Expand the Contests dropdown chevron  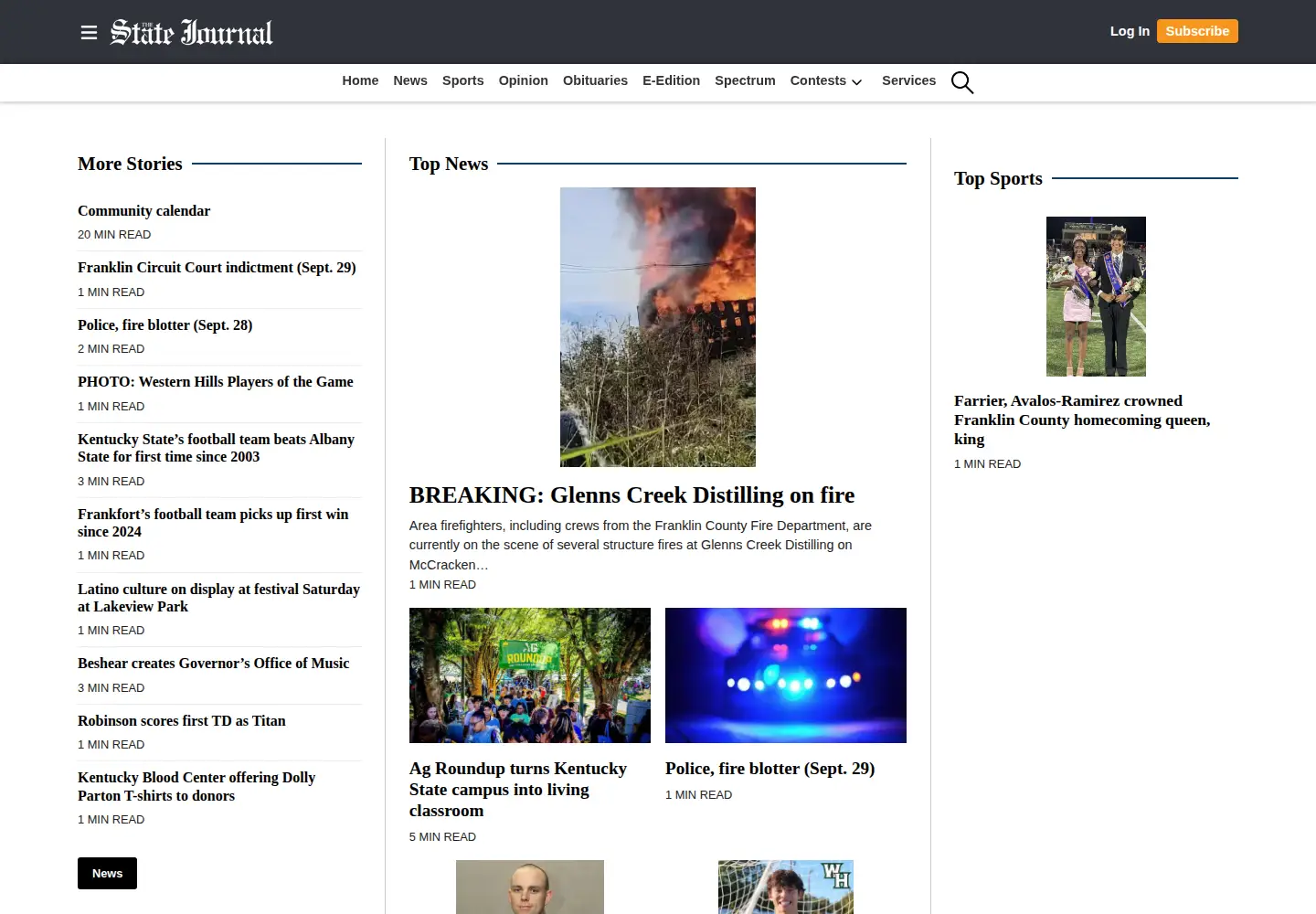tap(856, 82)
